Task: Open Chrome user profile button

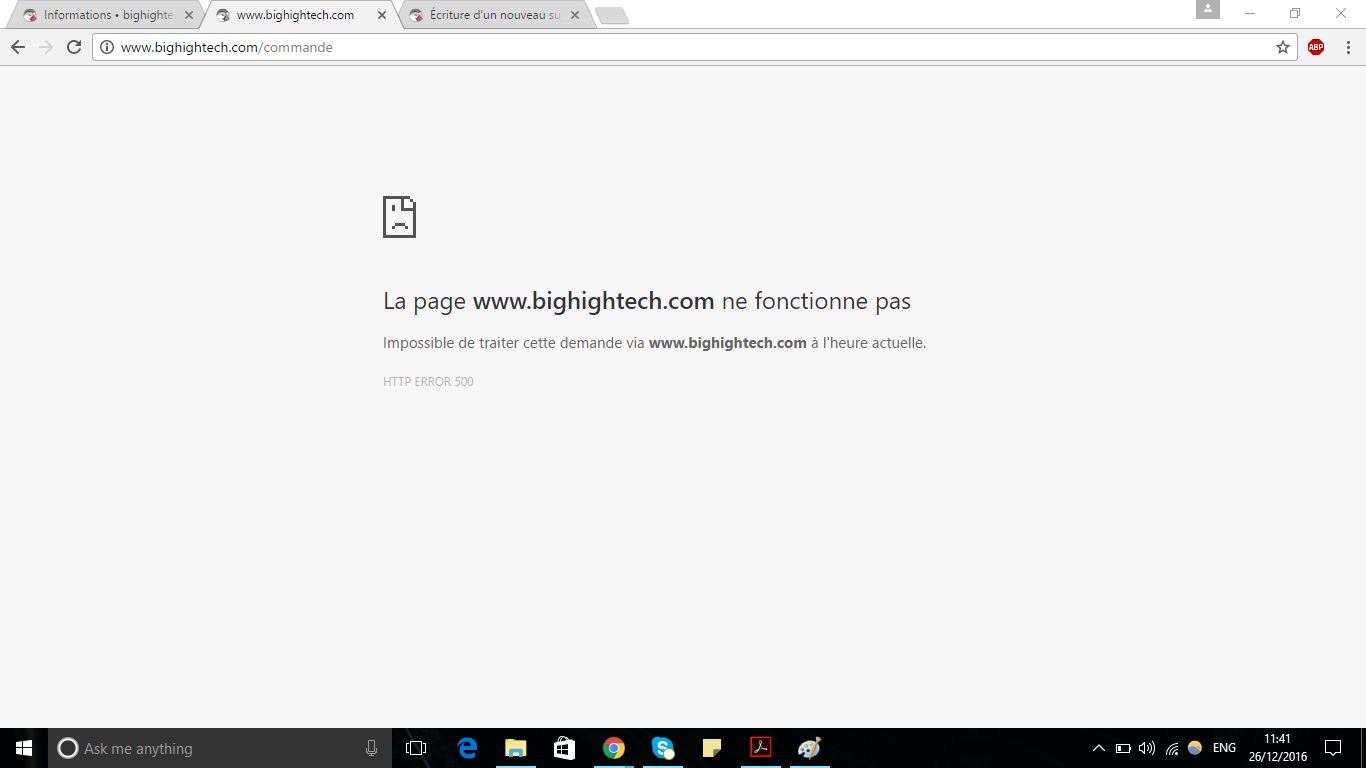Action: coord(1208,9)
